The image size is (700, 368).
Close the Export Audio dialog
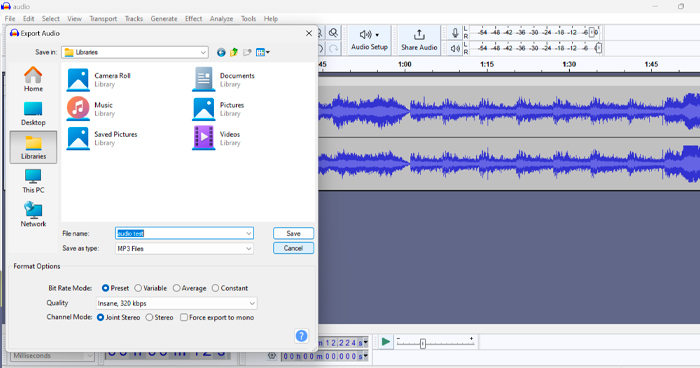click(x=308, y=33)
